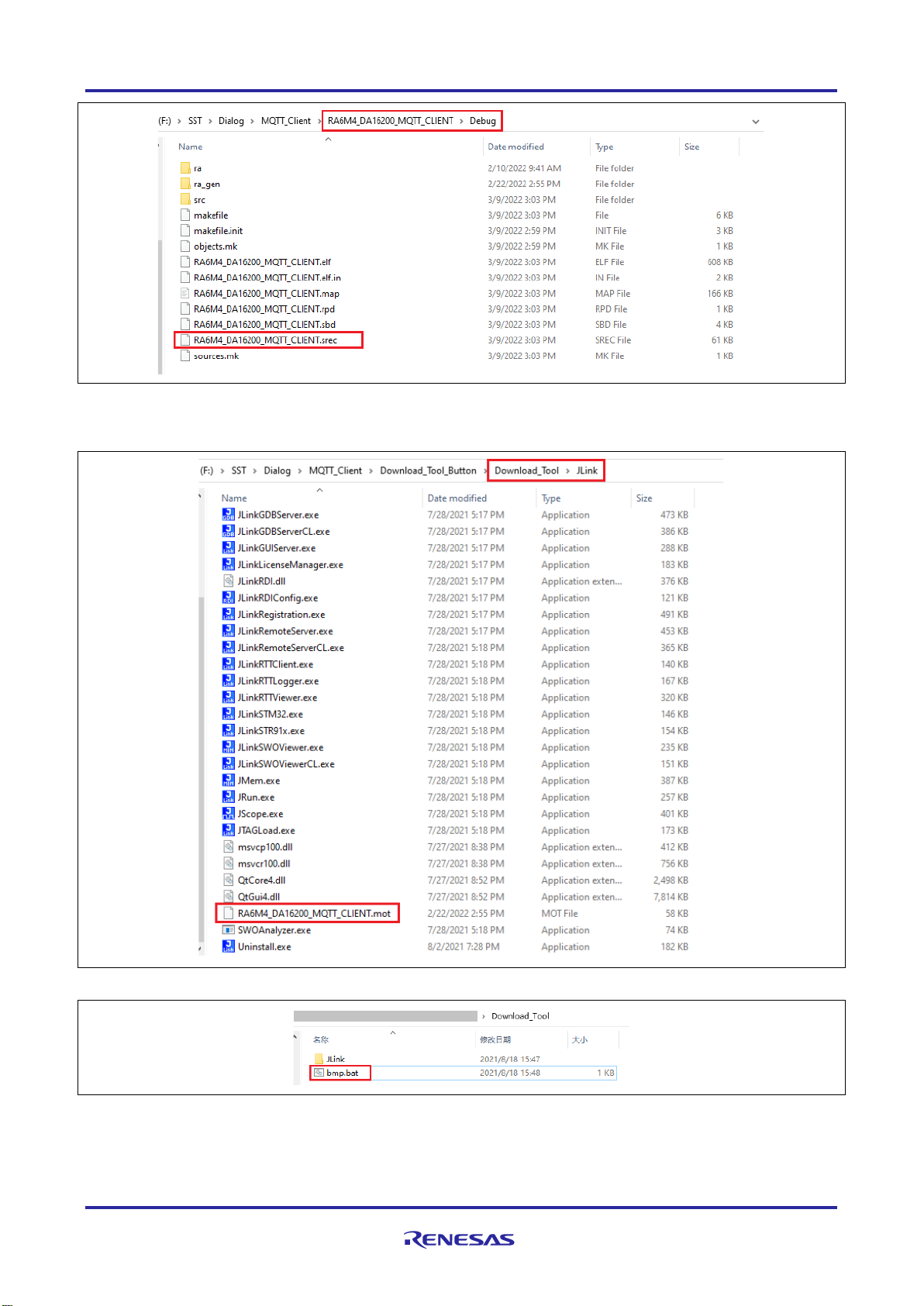Select the QtCore4.dll file icon
This screenshot has width=924, height=1306.
tap(228, 880)
